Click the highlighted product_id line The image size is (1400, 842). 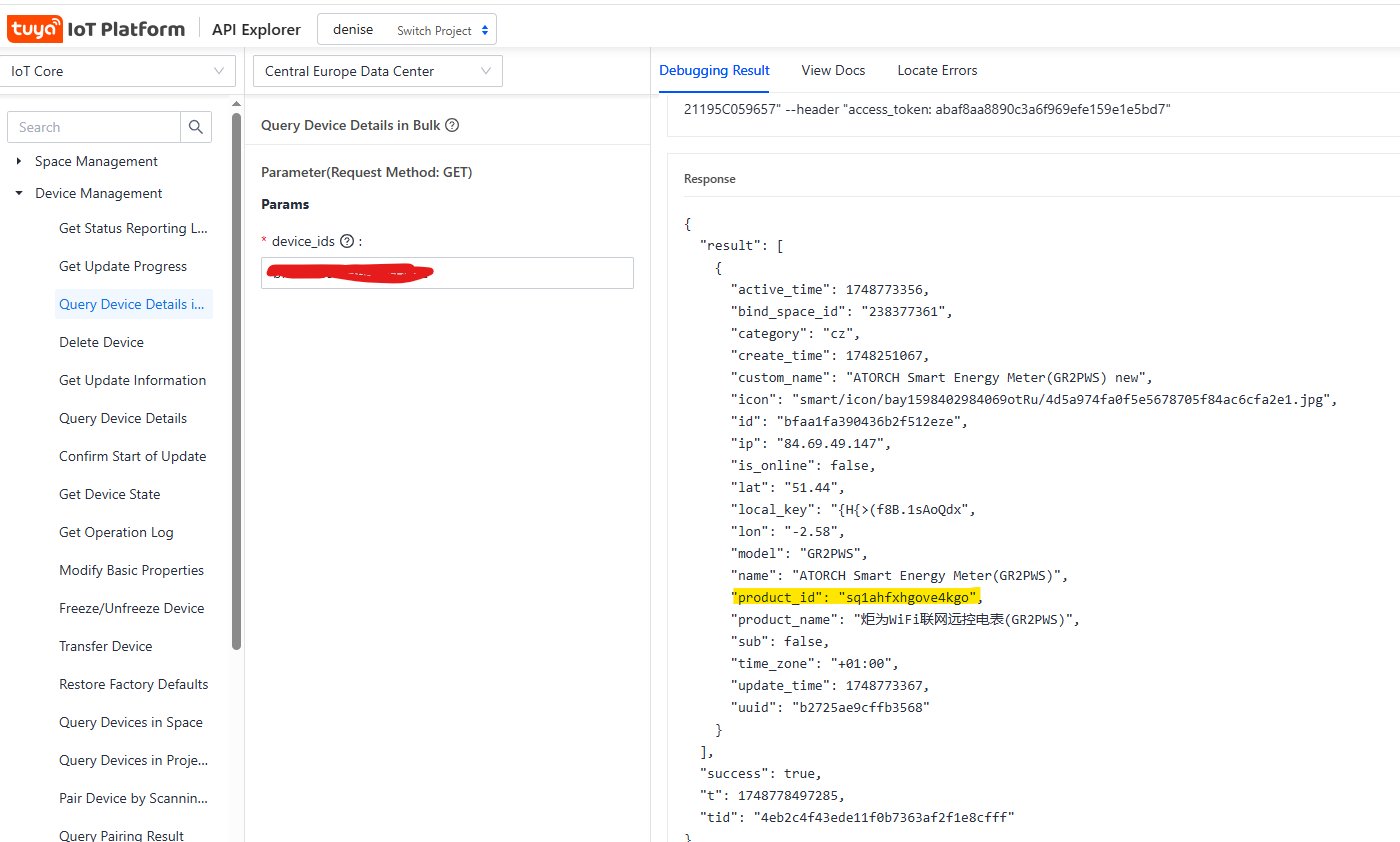(857, 597)
